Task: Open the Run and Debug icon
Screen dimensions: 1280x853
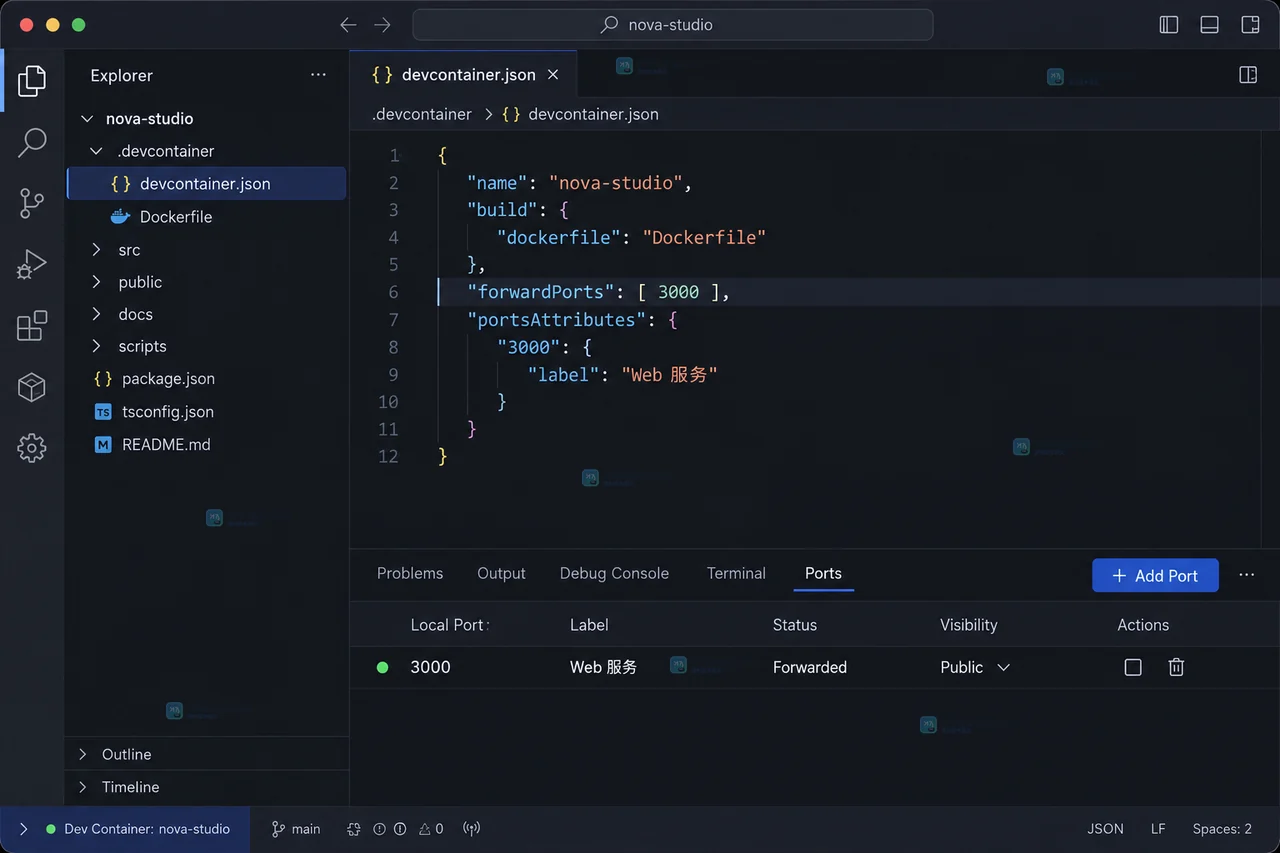Action: [32, 264]
